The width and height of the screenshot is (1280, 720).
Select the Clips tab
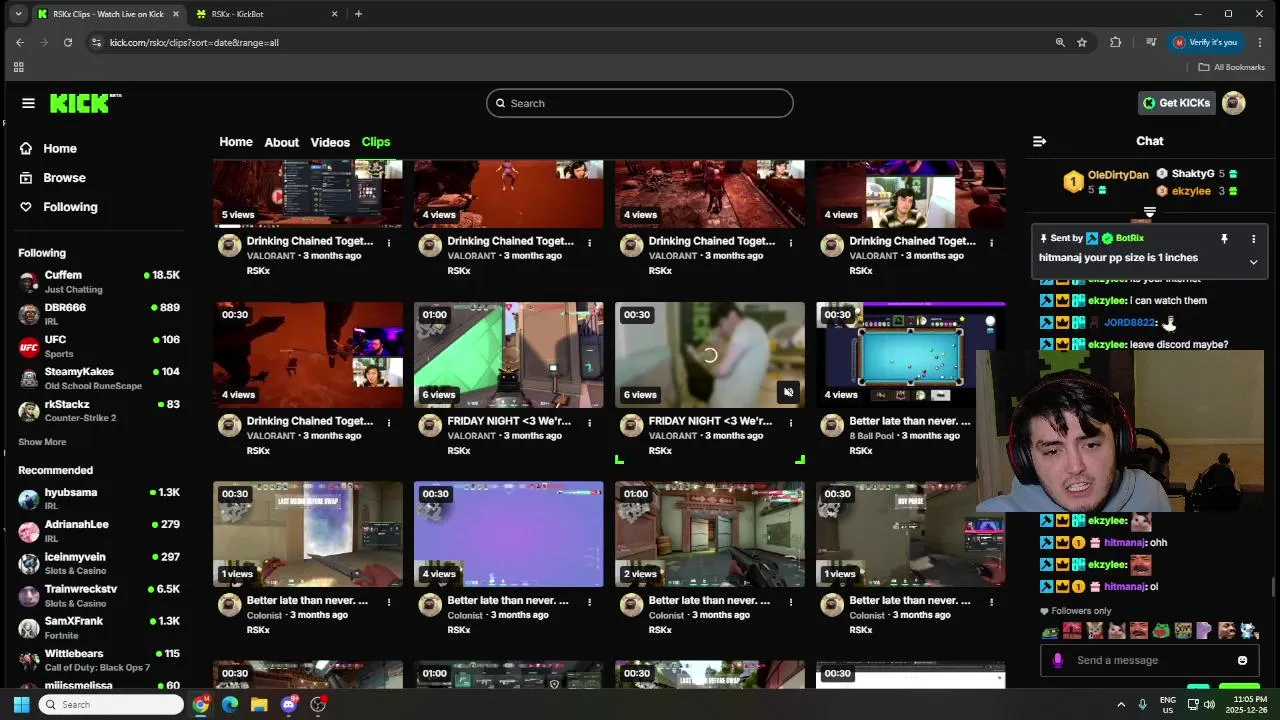376,142
